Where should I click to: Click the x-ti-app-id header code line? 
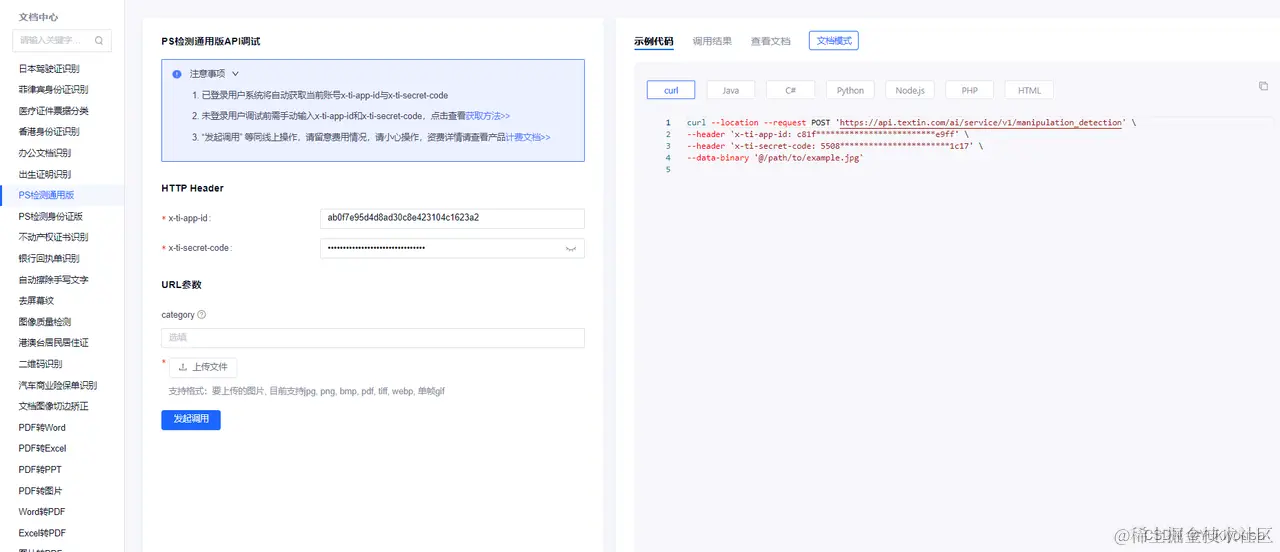[x=828, y=134]
